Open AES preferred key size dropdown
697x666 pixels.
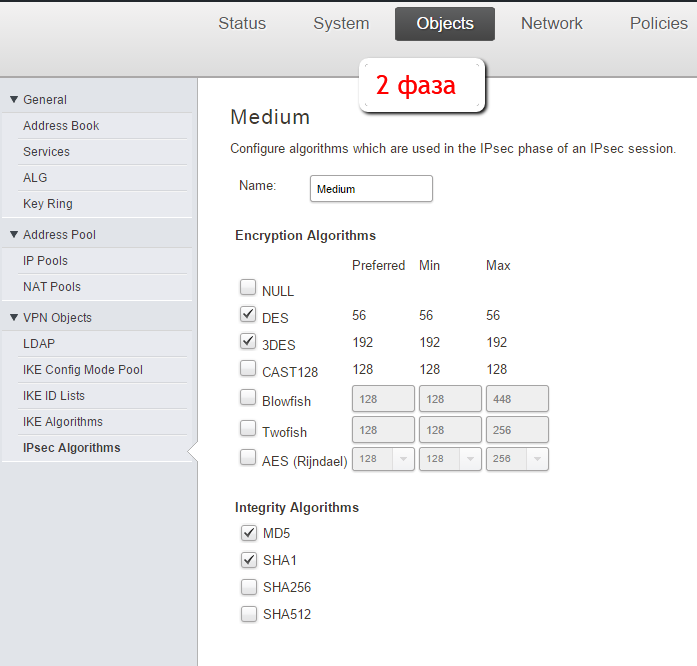click(383, 458)
